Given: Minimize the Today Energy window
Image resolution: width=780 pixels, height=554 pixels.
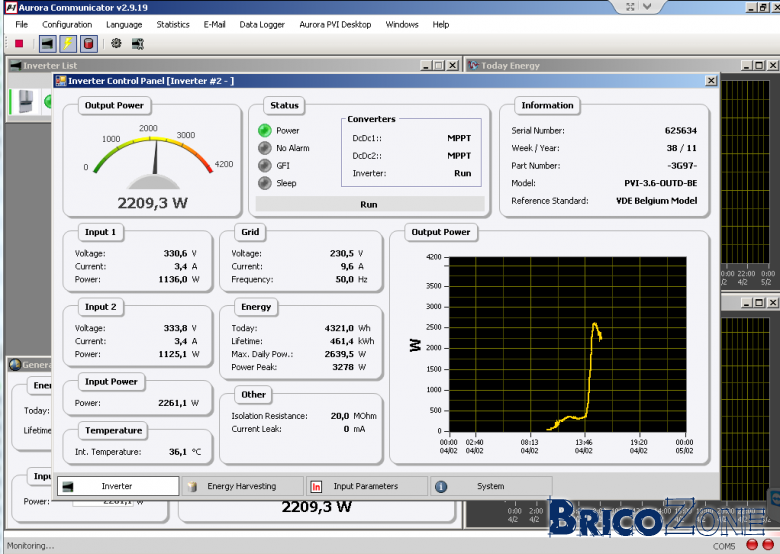Looking at the screenshot, I should coord(747,65).
